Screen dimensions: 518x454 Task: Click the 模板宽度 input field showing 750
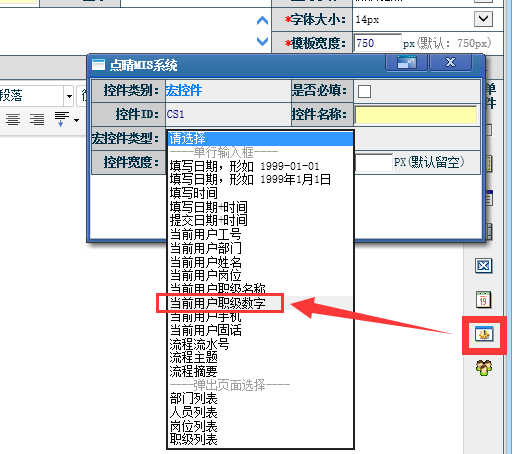click(x=377, y=43)
